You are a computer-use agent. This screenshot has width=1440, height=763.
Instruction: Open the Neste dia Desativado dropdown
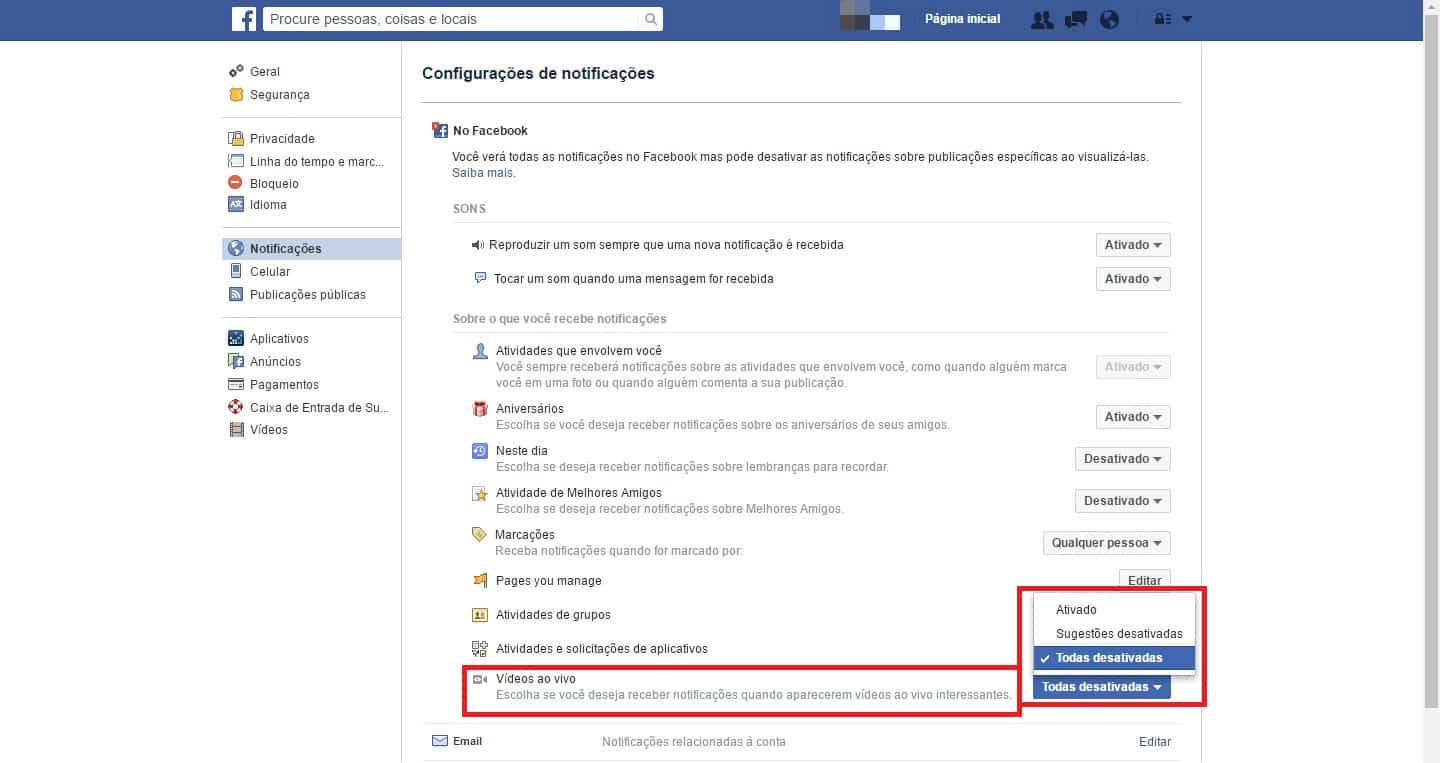point(1123,459)
